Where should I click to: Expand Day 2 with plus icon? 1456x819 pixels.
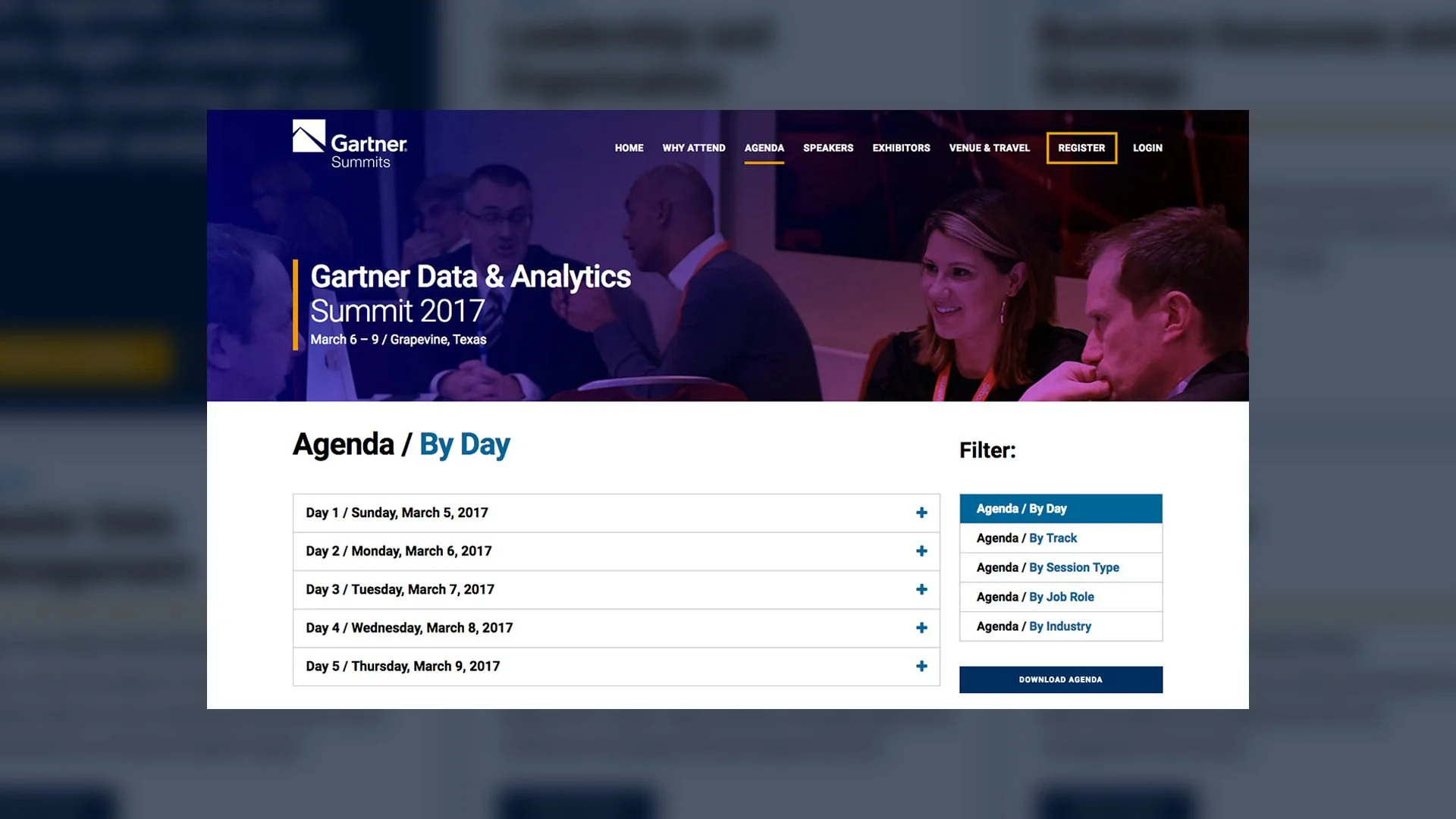pyautogui.click(x=921, y=551)
